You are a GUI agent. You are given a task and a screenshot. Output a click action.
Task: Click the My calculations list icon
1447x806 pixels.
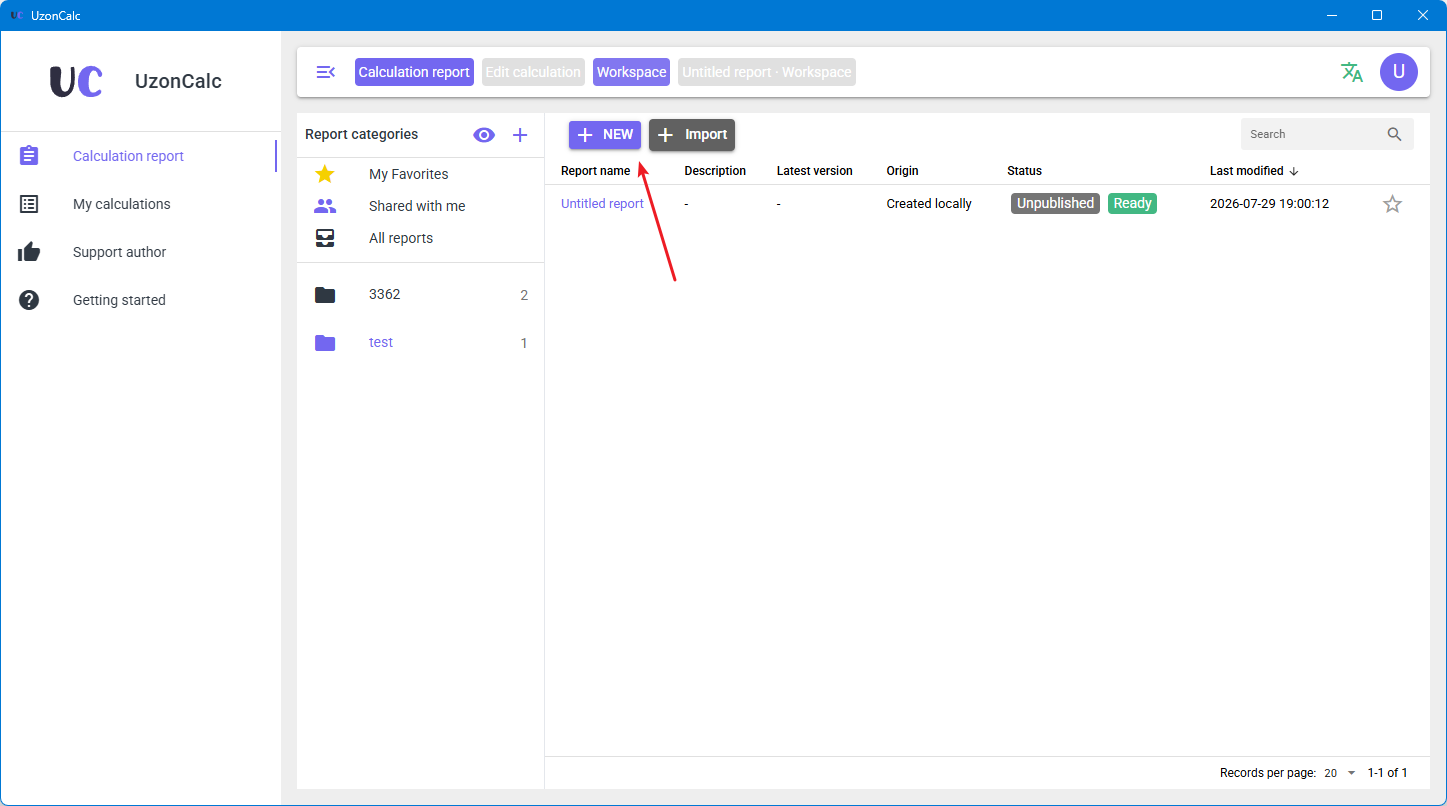coord(29,204)
